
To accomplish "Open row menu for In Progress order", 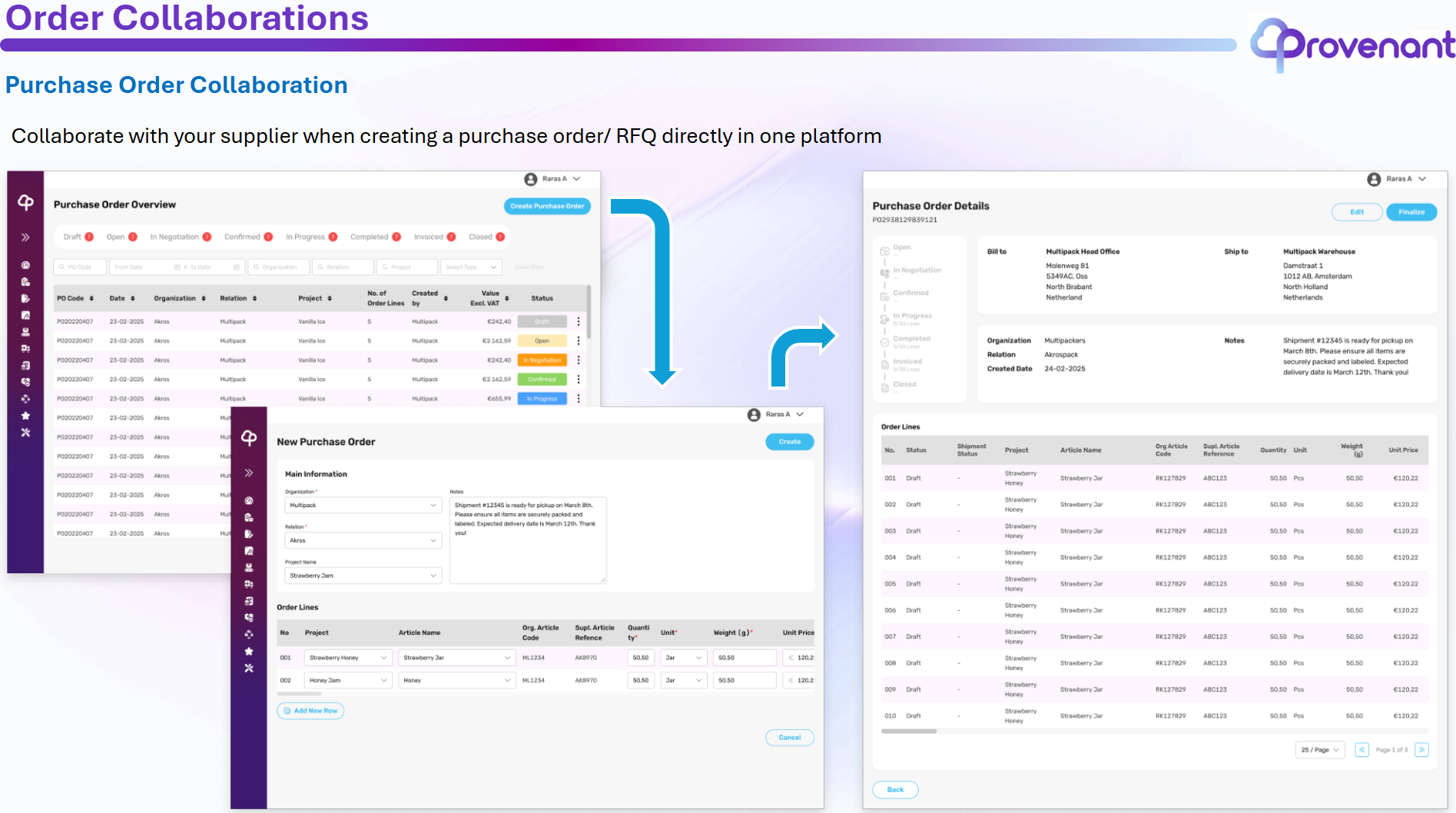I will click(579, 398).
